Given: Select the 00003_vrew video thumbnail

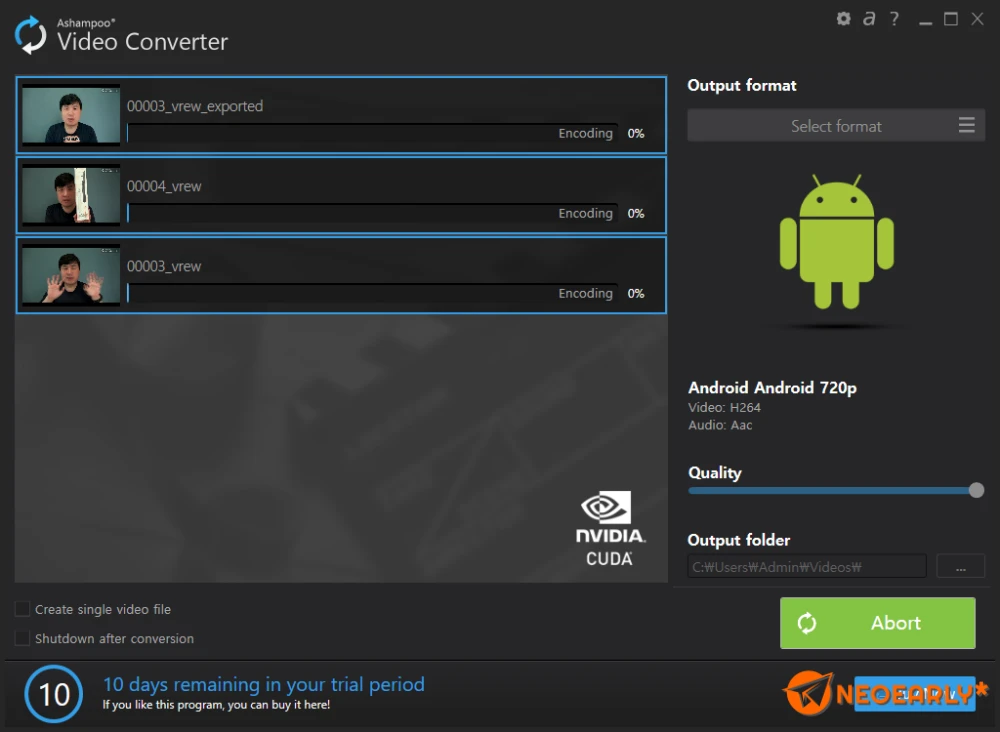Looking at the screenshot, I should pos(71,275).
